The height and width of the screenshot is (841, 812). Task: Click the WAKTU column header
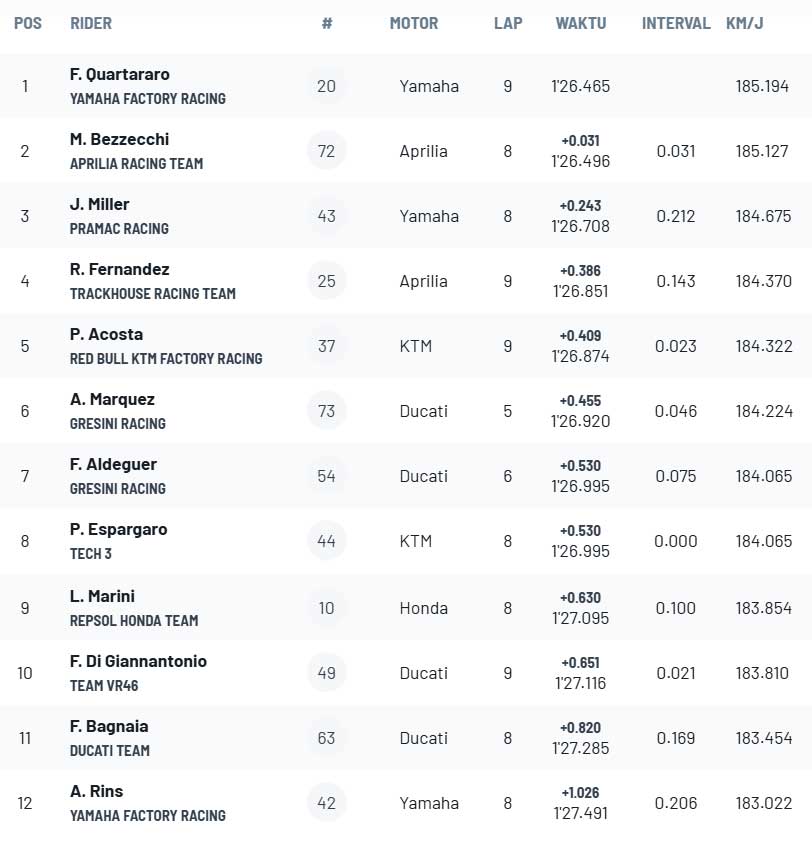pyautogui.click(x=581, y=23)
